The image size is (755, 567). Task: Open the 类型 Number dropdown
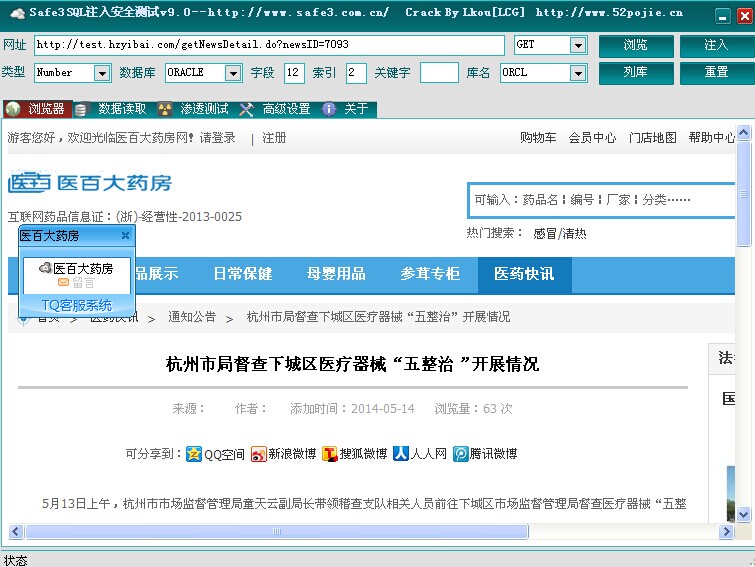(102, 73)
